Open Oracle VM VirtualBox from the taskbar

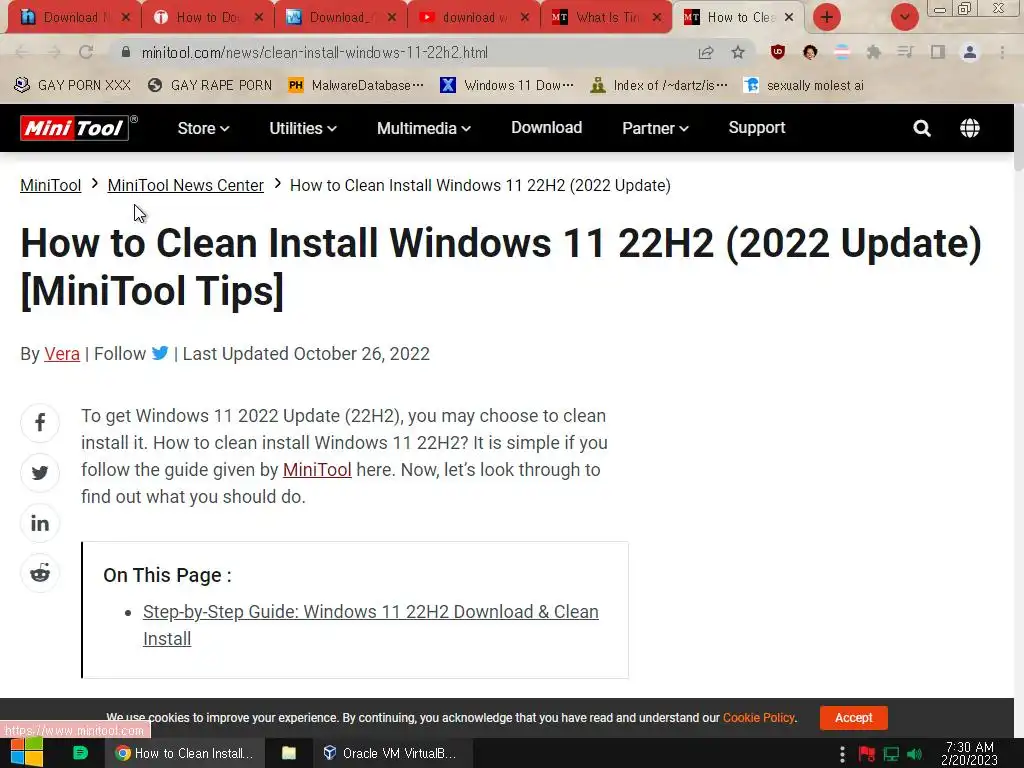(x=391, y=753)
